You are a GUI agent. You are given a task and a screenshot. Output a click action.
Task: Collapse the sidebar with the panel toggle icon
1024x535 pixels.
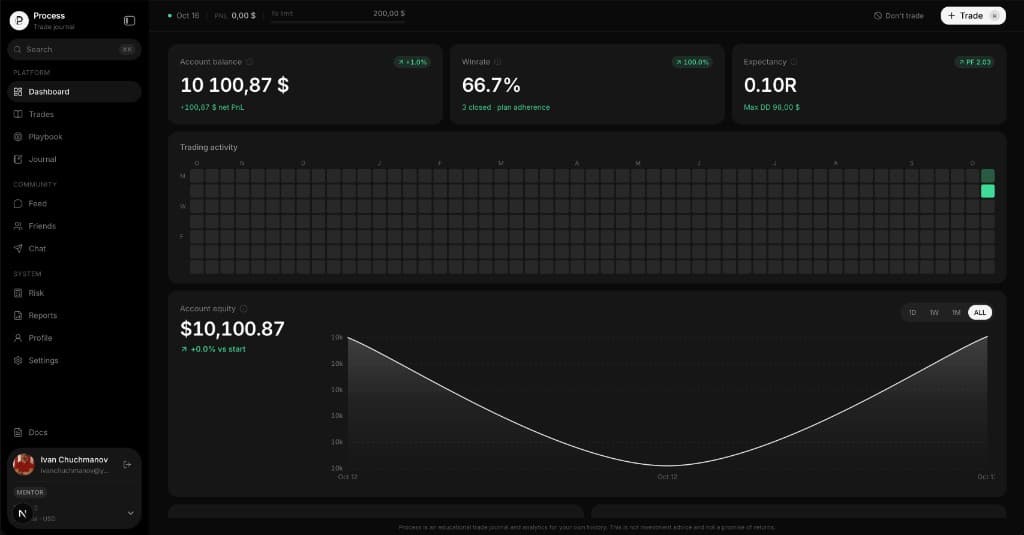pyautogui.click(x=129, y=21)
